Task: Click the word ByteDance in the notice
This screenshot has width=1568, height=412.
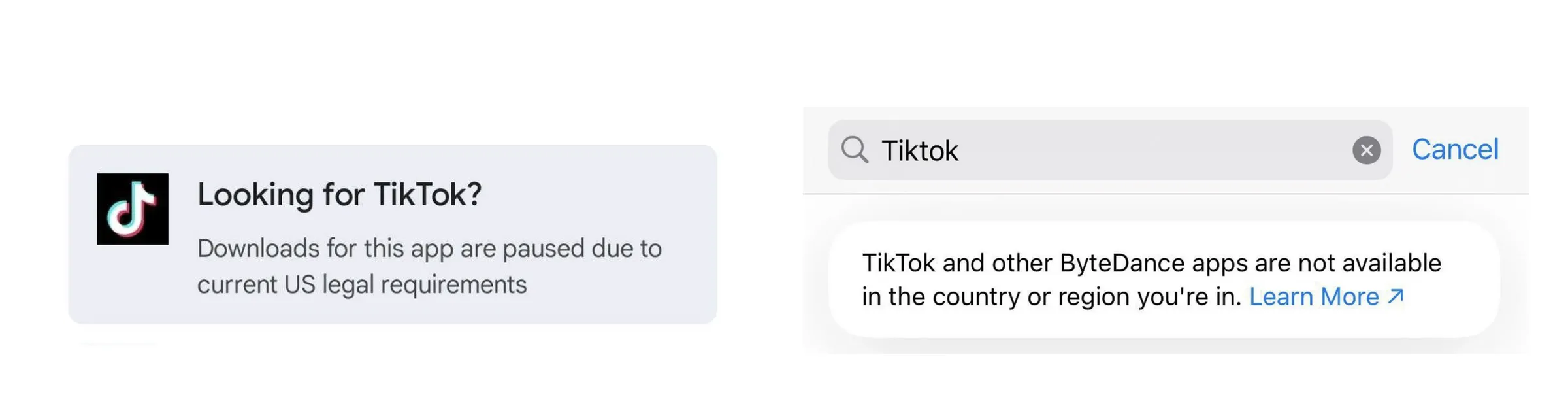Action: coord(1122,263)
